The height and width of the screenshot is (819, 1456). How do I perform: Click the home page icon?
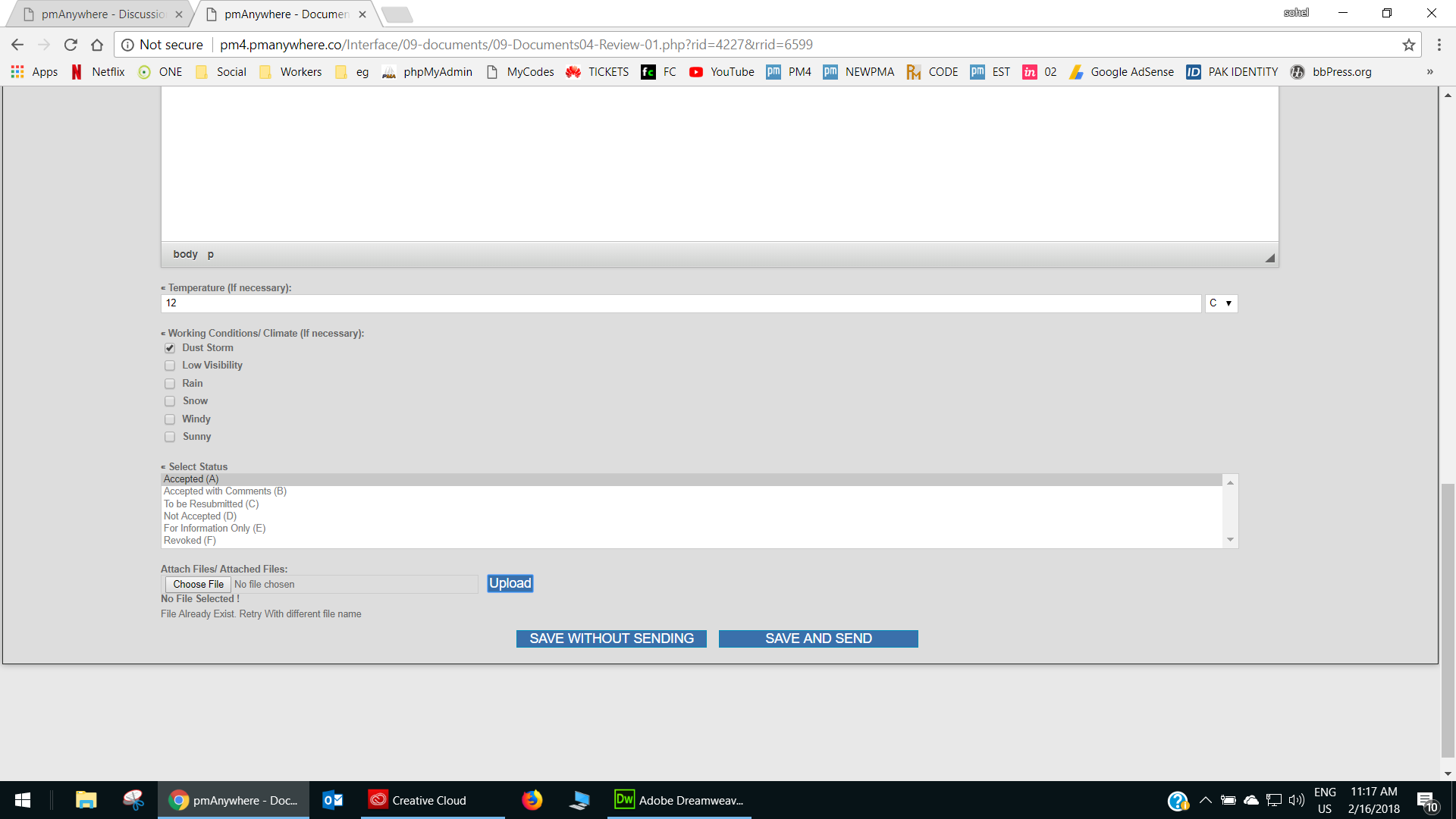[97, 45]
